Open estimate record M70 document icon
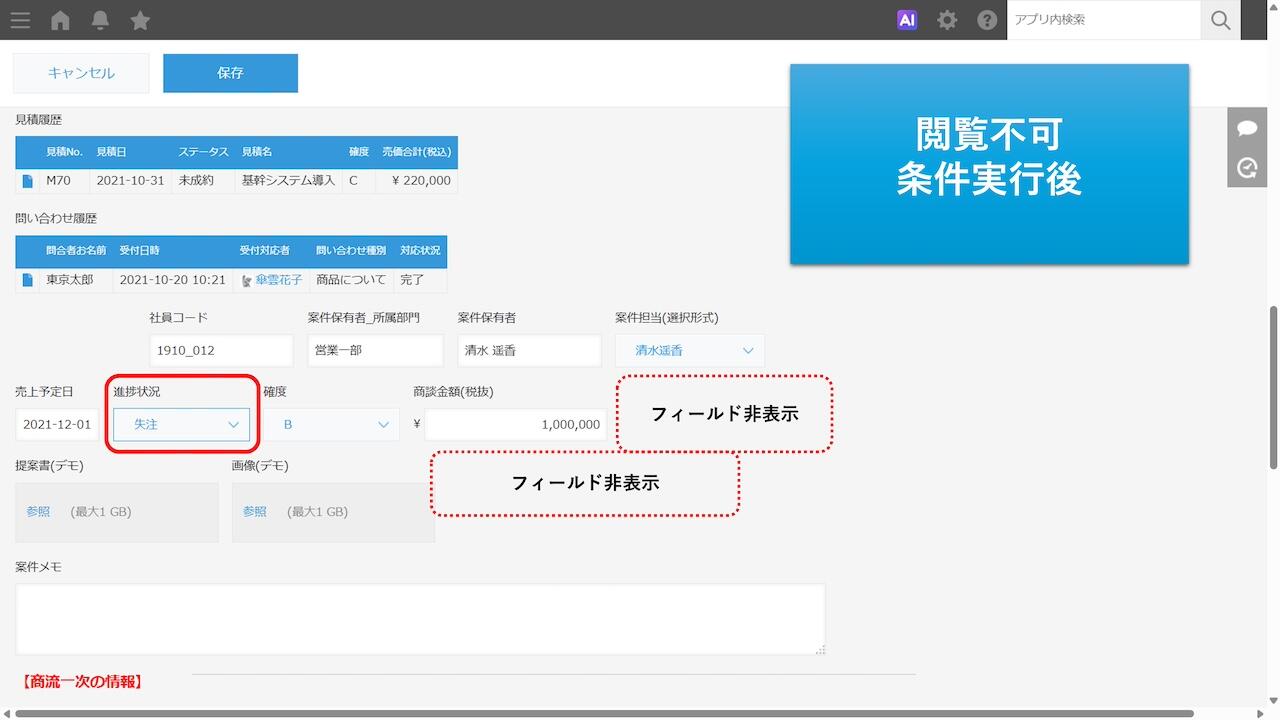The image size is (1280, 720). [28, 181]
